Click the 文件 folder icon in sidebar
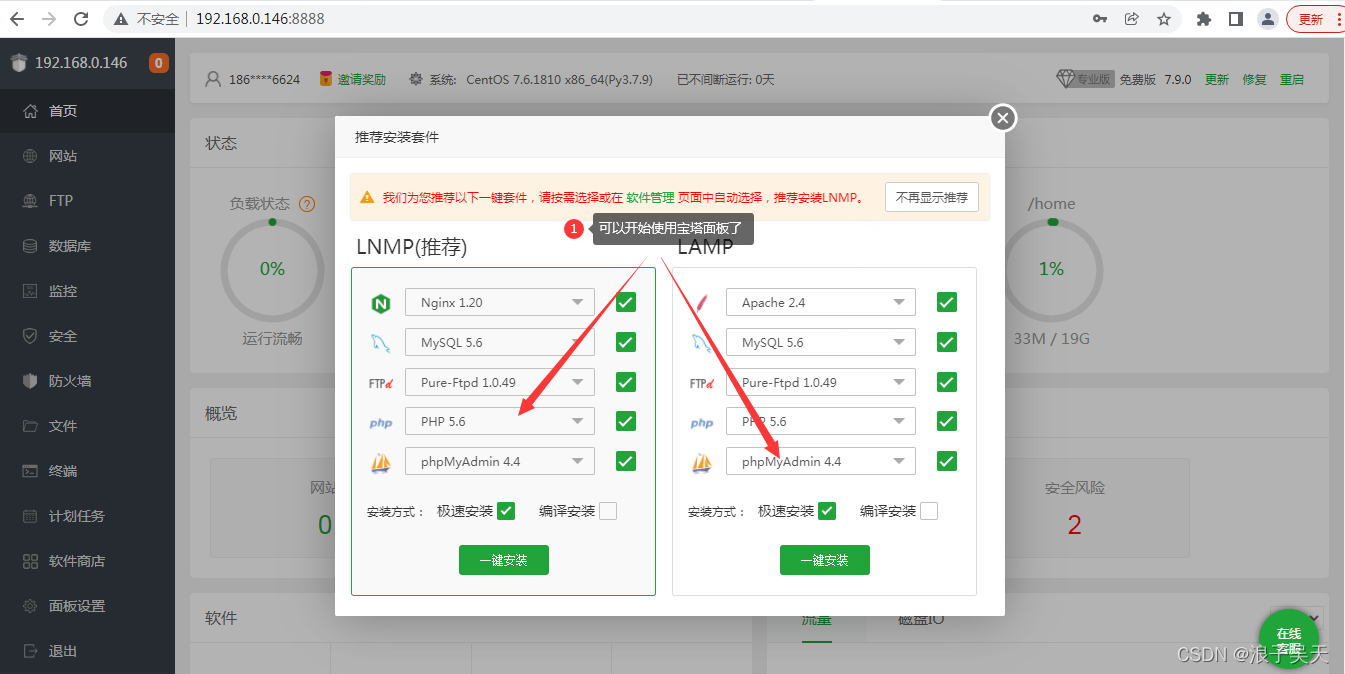The image size is (1345, 674). [x=30, y=426]
